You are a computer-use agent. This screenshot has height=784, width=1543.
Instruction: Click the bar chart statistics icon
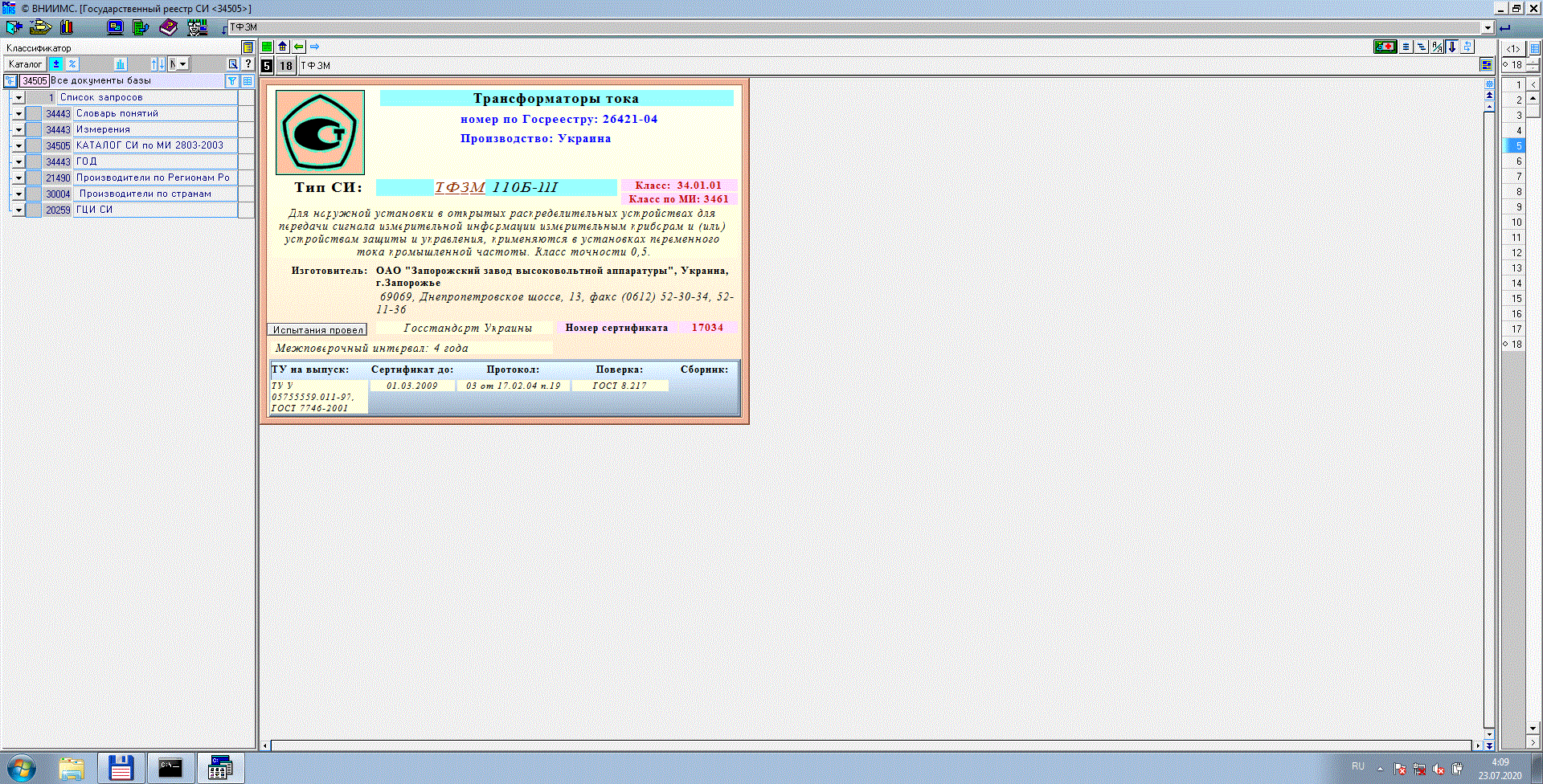click(x=121, y=64)
